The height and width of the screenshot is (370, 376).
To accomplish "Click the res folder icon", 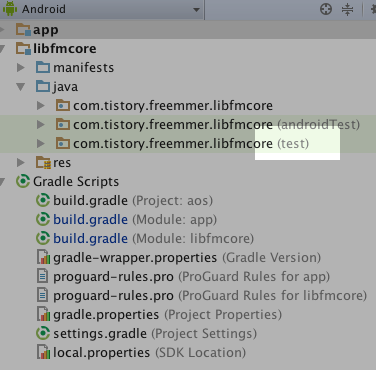I will [43, 163].
